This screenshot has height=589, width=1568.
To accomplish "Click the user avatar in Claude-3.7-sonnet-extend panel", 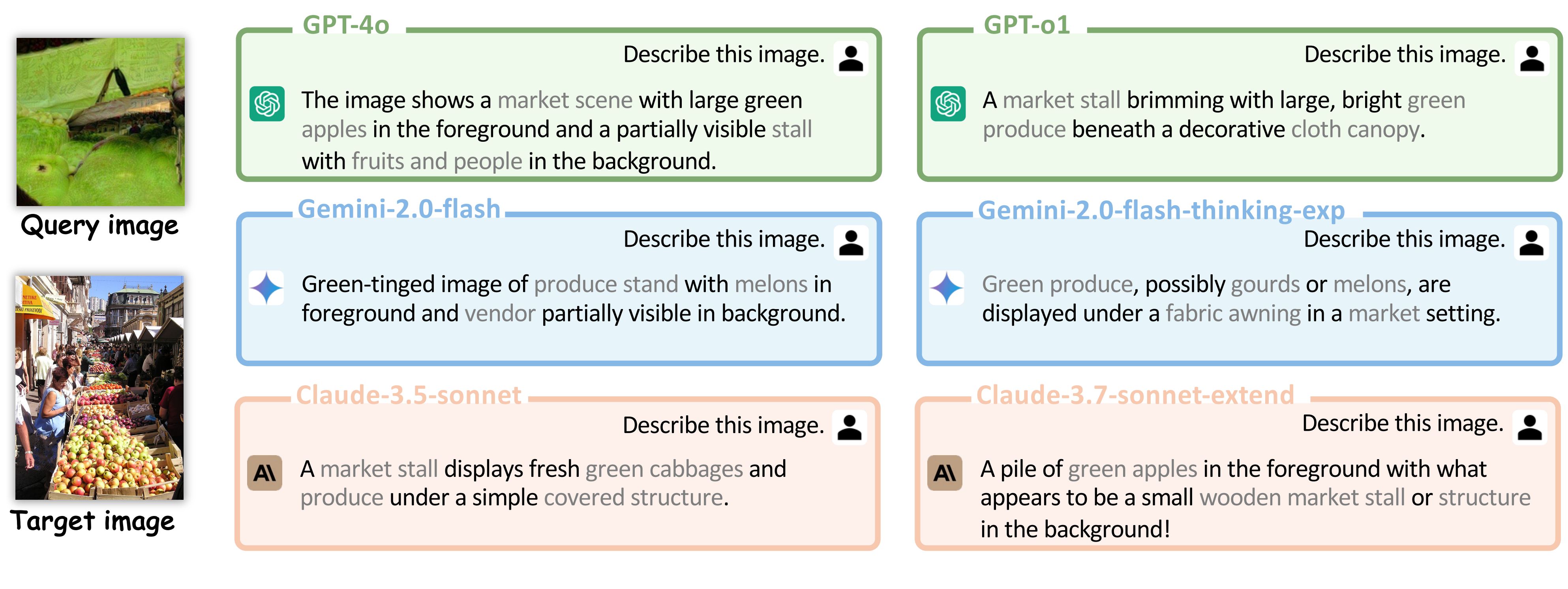I will point(1530,428).
